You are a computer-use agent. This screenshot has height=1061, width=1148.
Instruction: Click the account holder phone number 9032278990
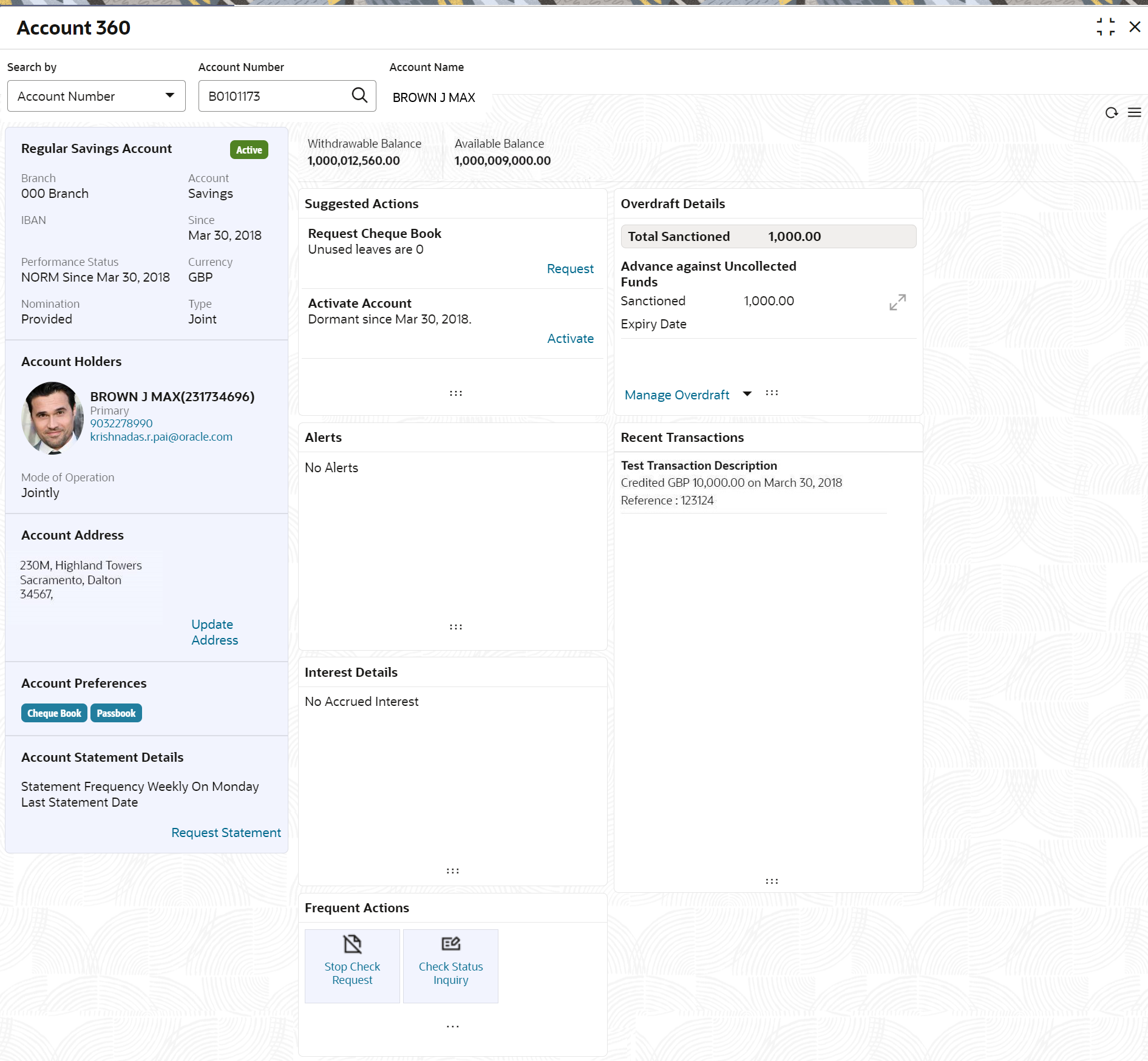tap(121, 423)
